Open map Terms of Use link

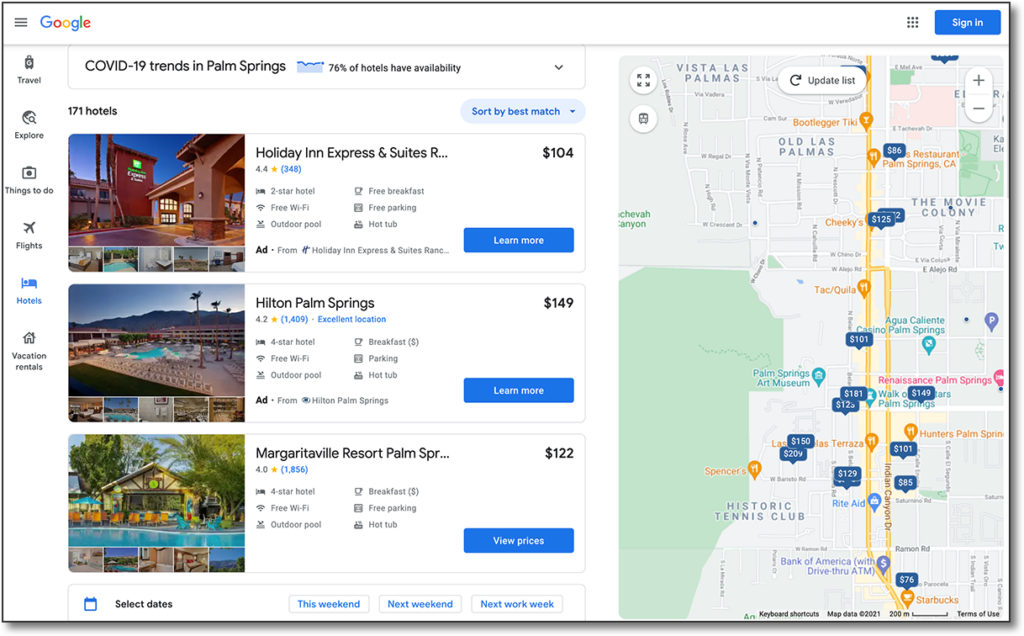tap(978, 614)
